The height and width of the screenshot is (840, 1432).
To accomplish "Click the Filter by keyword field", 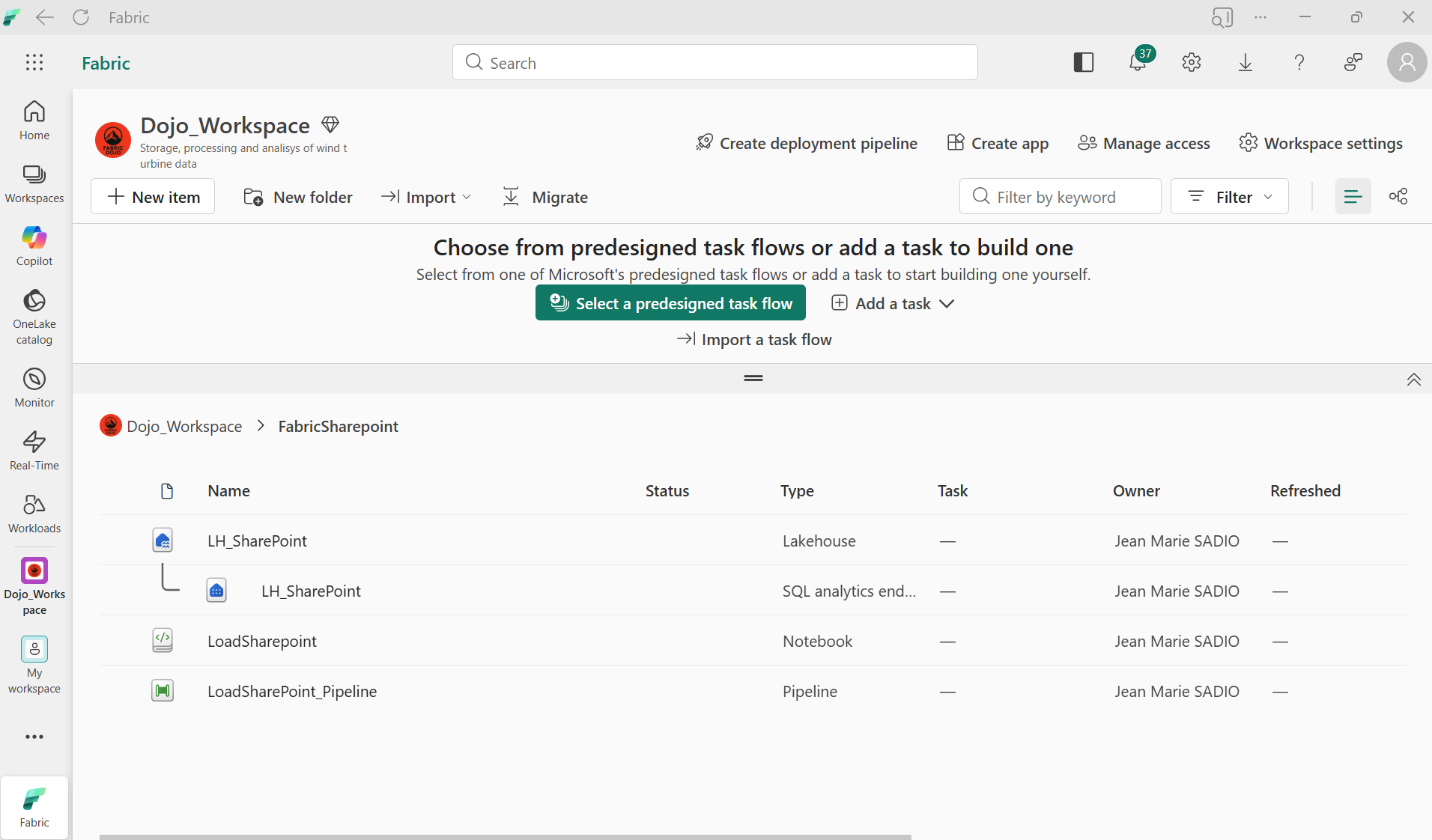I will tap(1060, 196).
